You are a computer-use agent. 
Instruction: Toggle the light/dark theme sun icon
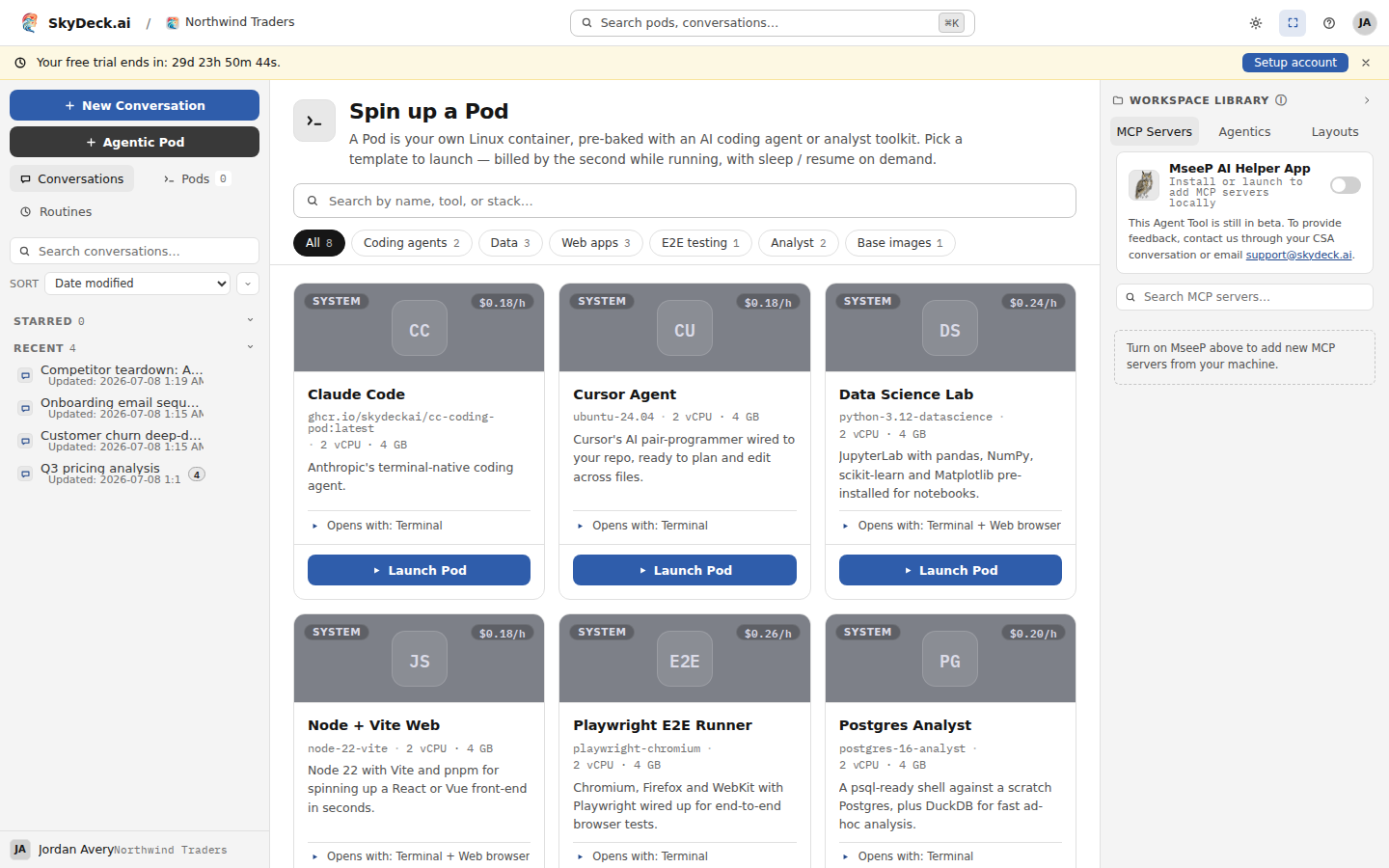1256,23
